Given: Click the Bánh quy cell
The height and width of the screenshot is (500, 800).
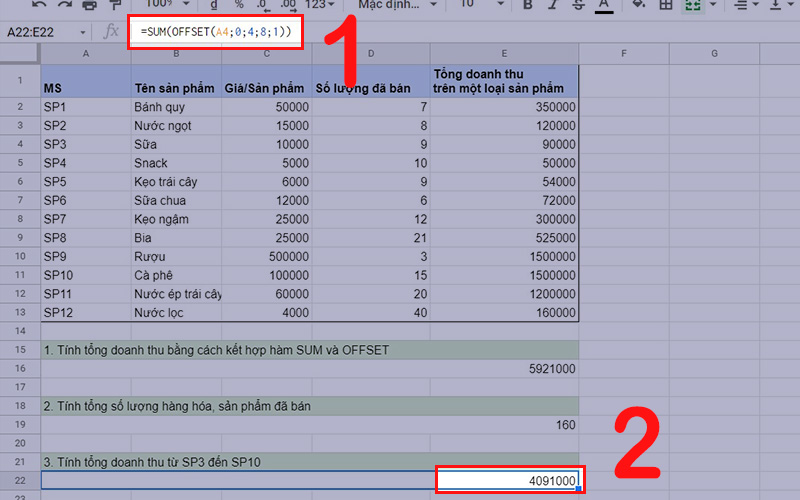Looking at the screenshot, I should tap(176, 107).
